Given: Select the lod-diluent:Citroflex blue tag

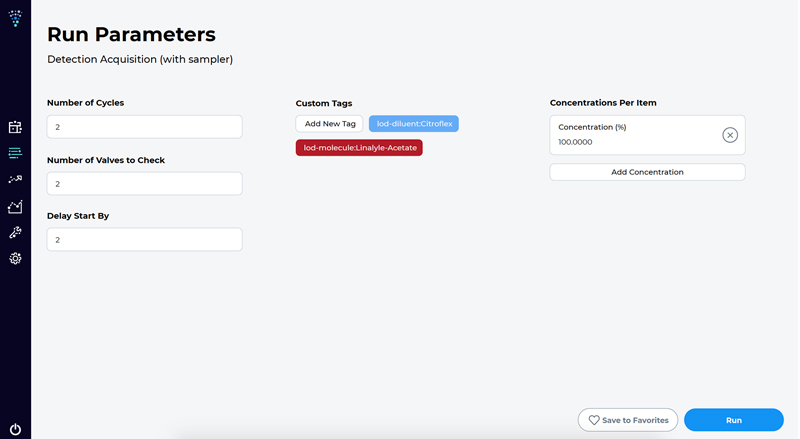Looking at the screenshot, I should pyautogui.click(x=414, y=124).
